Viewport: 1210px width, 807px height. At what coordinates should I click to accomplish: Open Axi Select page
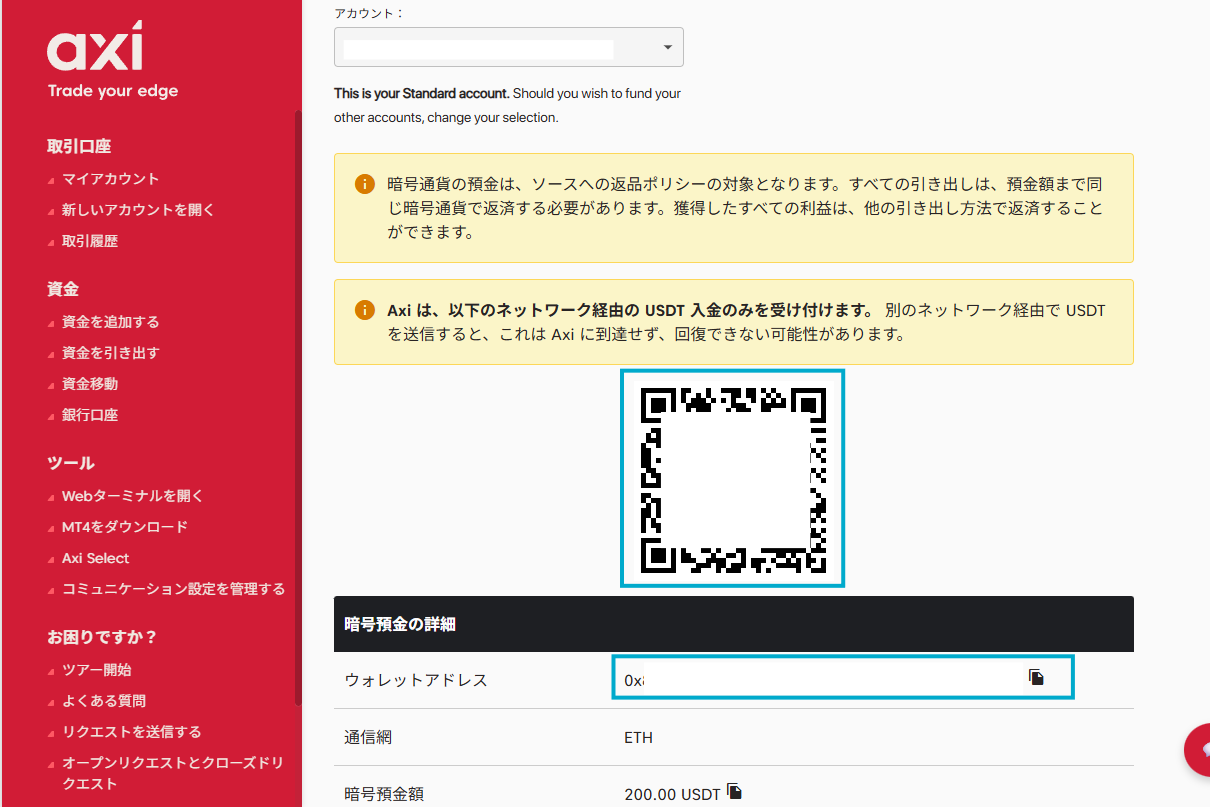tap(96, 558)
